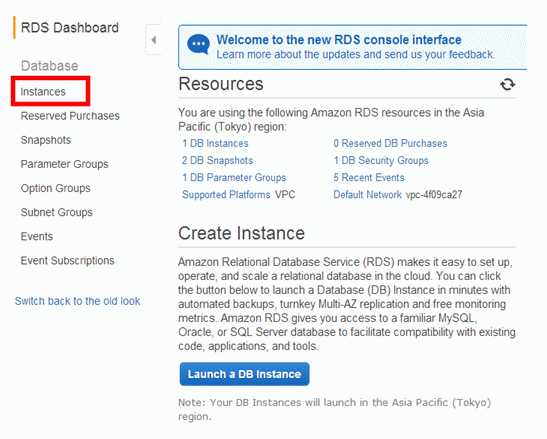This screenshot has width=547, height=439.
Task: Click the Database section label
Action: point(50,66)
